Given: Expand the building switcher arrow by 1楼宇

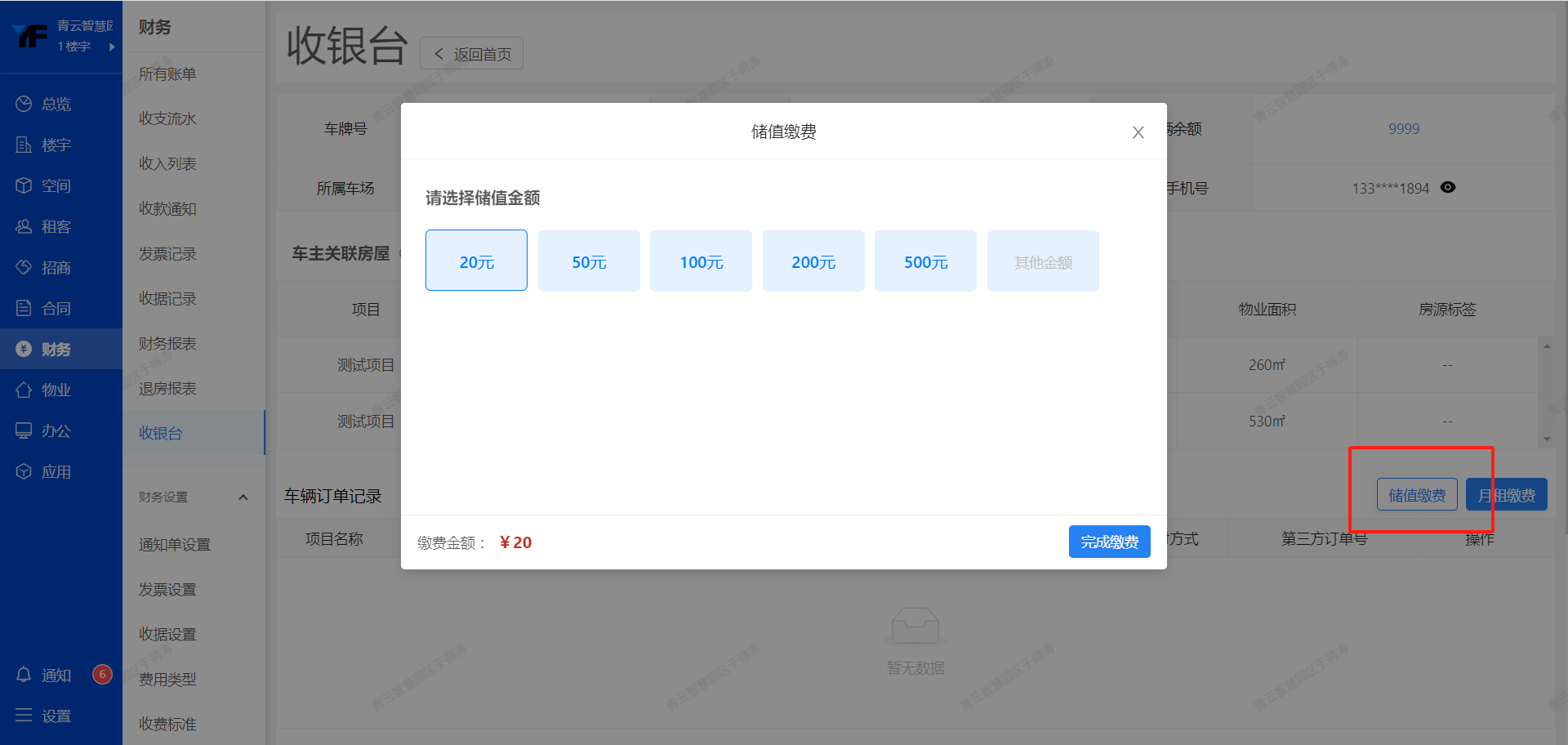Looking at the screenshot, I should [x=112, y=47].
